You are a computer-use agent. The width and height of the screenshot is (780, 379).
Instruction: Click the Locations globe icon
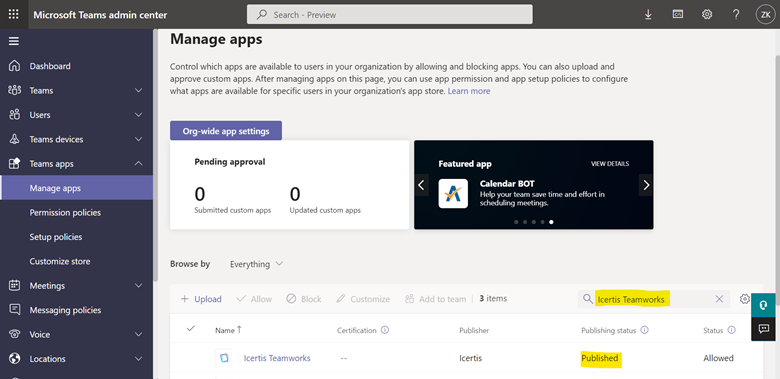pyautogui.click(x=15, y=359)
